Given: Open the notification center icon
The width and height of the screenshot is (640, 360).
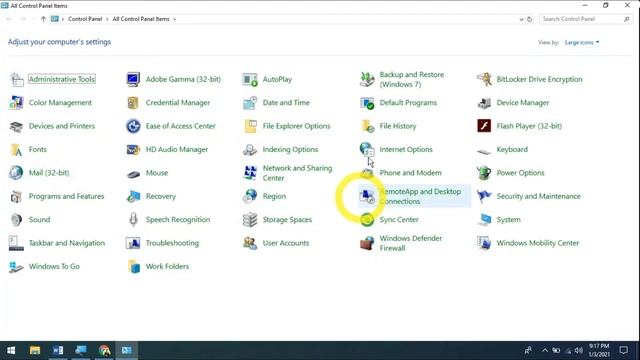Looking at the screenshot, I should pos(623,350).
